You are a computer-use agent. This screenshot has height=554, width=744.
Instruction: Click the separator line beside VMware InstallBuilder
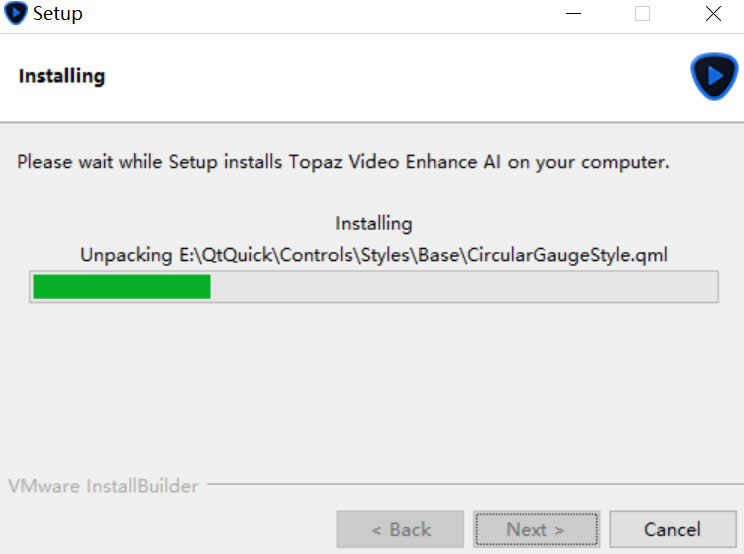476,484
